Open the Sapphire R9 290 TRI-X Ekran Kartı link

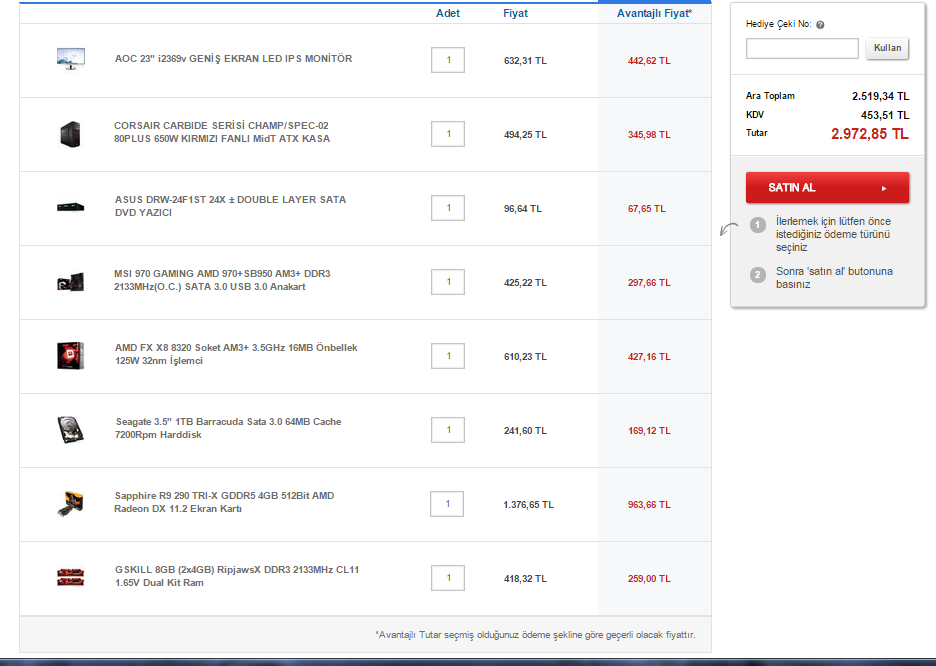pos(224,502)
